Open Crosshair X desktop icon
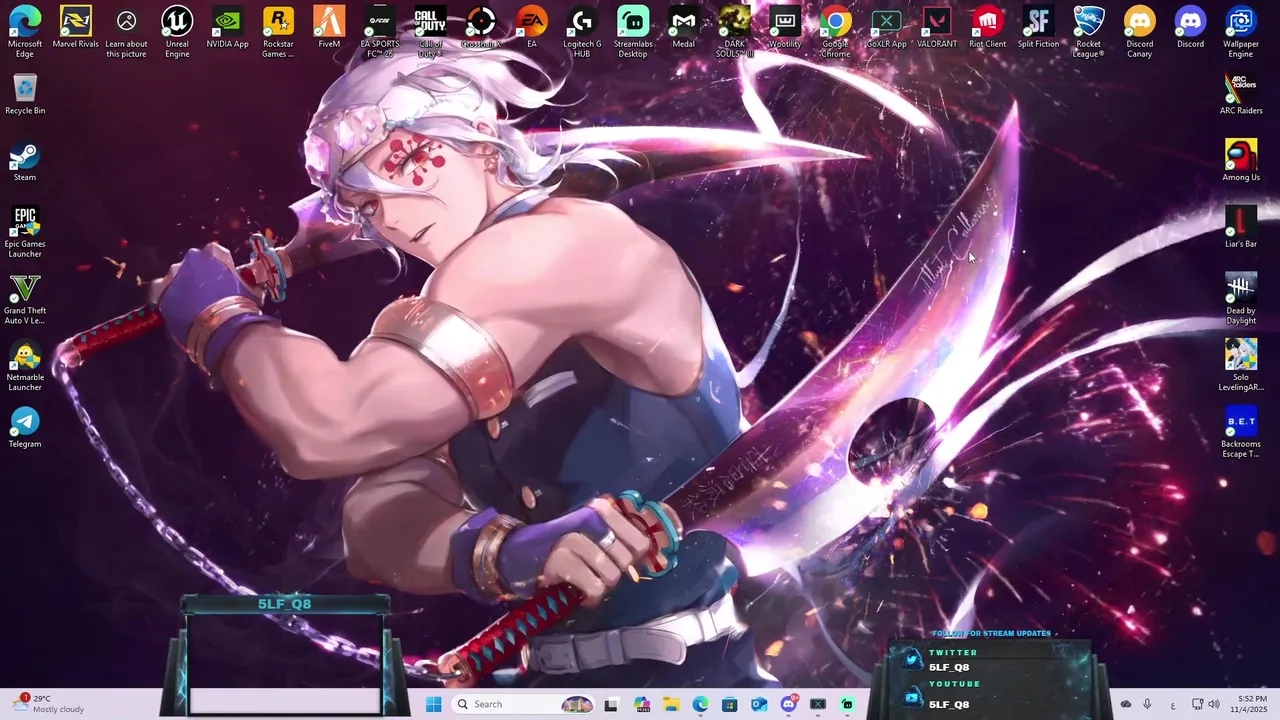 [481, 27]
